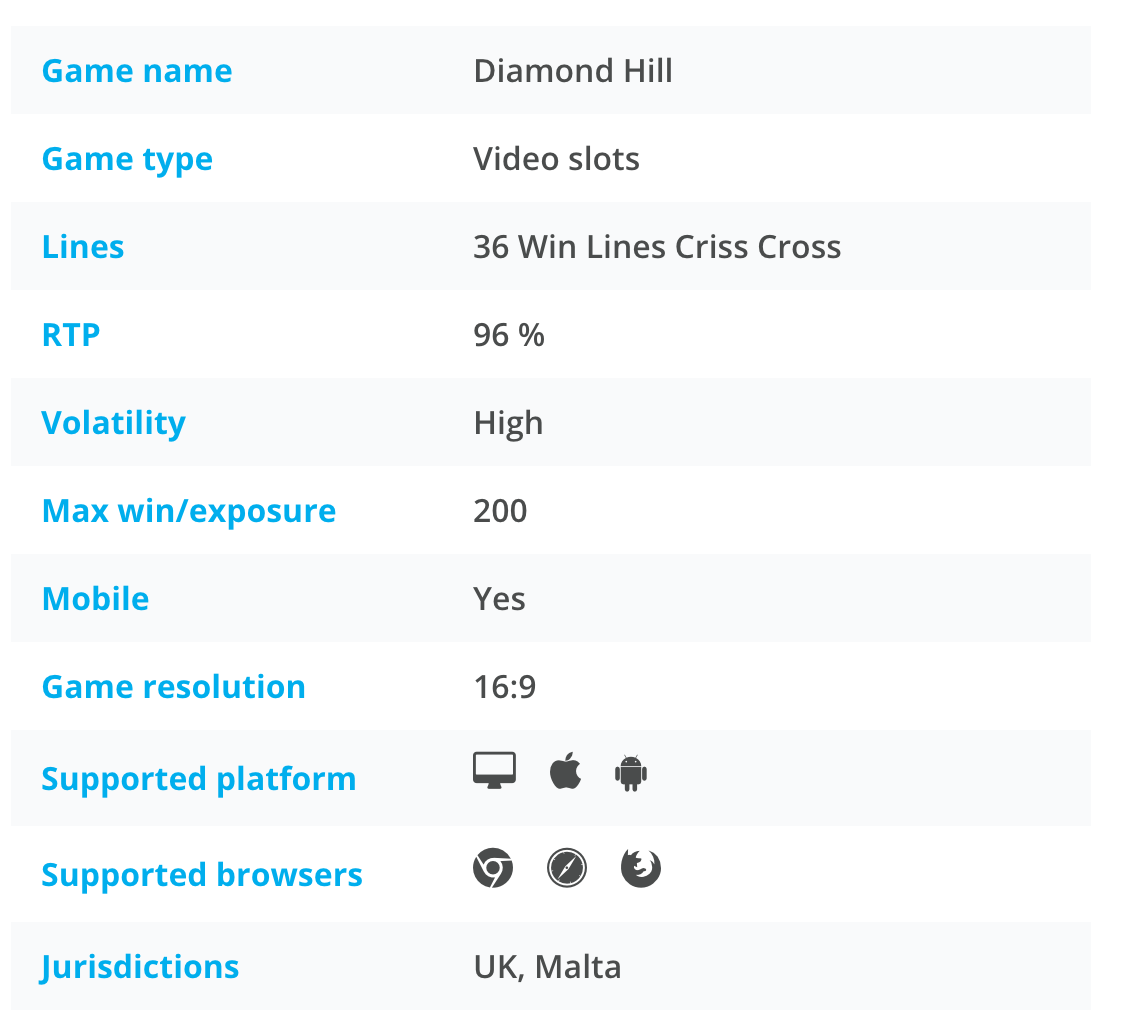Select the Lines row label
Screen dimensions: 1141x1013
[x=83, y=247]
